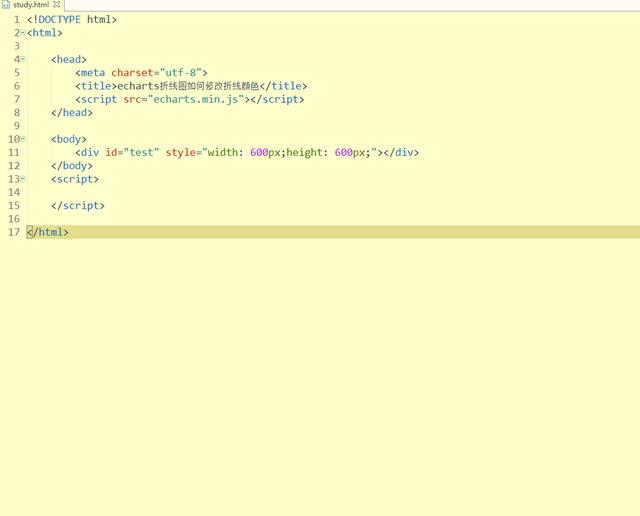Screen dimensions: 640x516
Task: Click the opening script tag on line 13
Action: tap(75, 179)
